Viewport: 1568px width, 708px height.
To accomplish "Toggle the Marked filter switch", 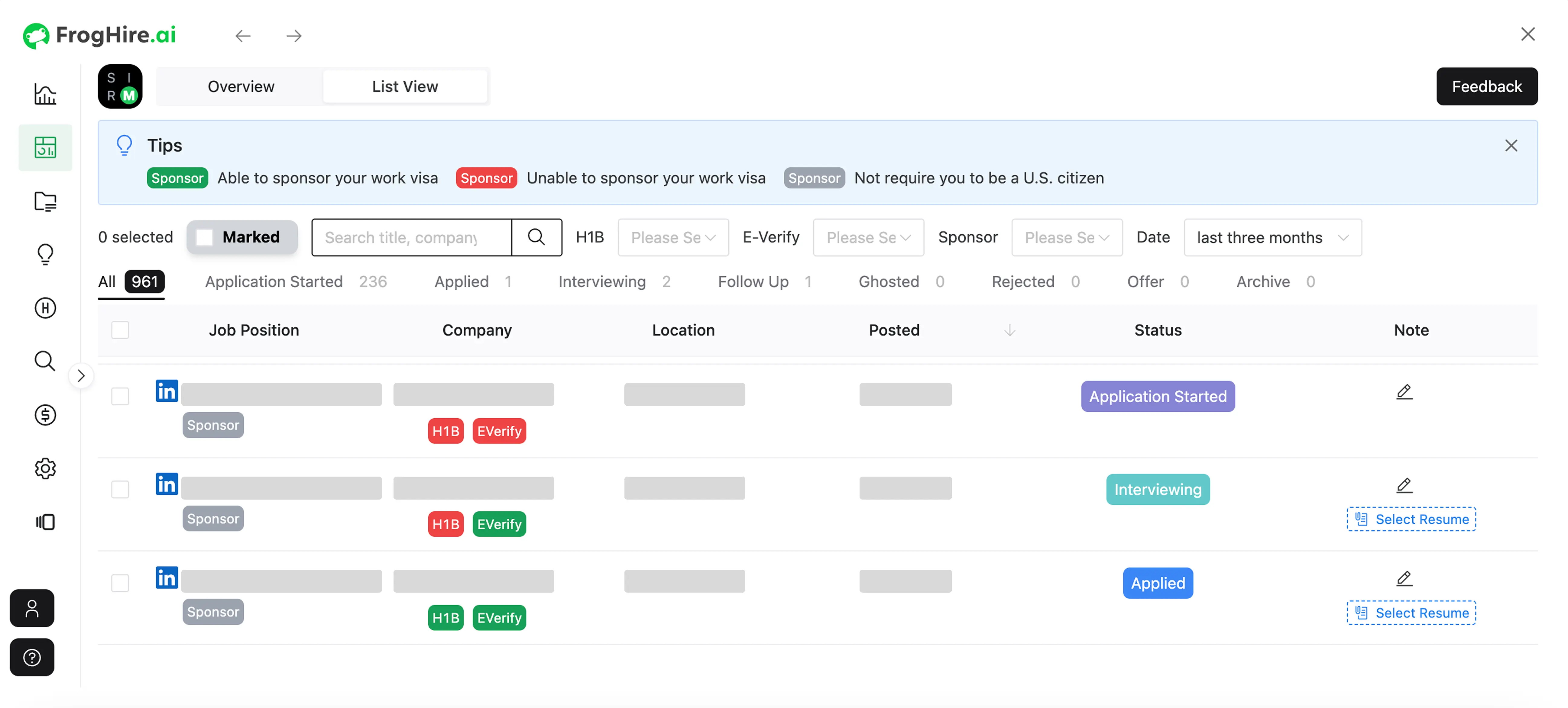I will [x=205, y=237].
